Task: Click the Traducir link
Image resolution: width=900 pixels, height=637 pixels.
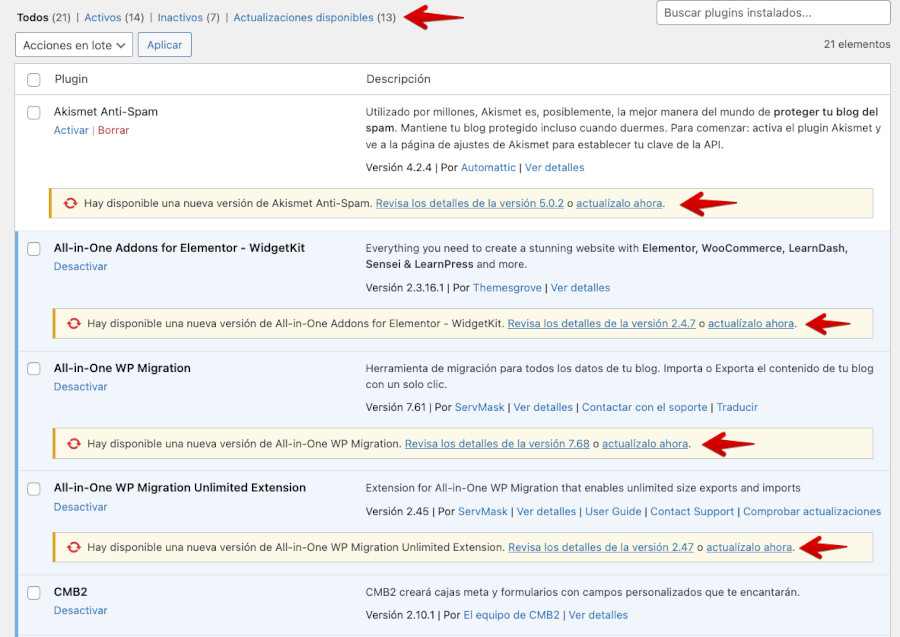Action: pyautogui.click(x=737, y=407)
